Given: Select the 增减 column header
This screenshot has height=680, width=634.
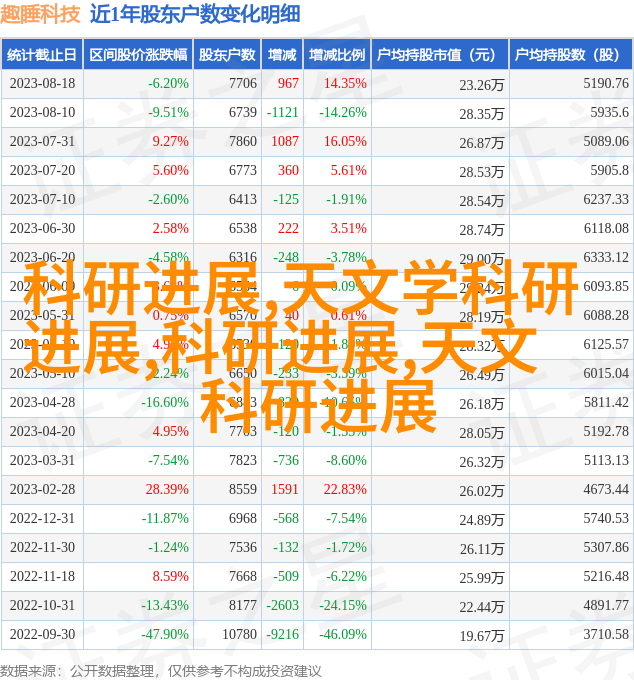Looking at the screenshot, I should point(282,55).
